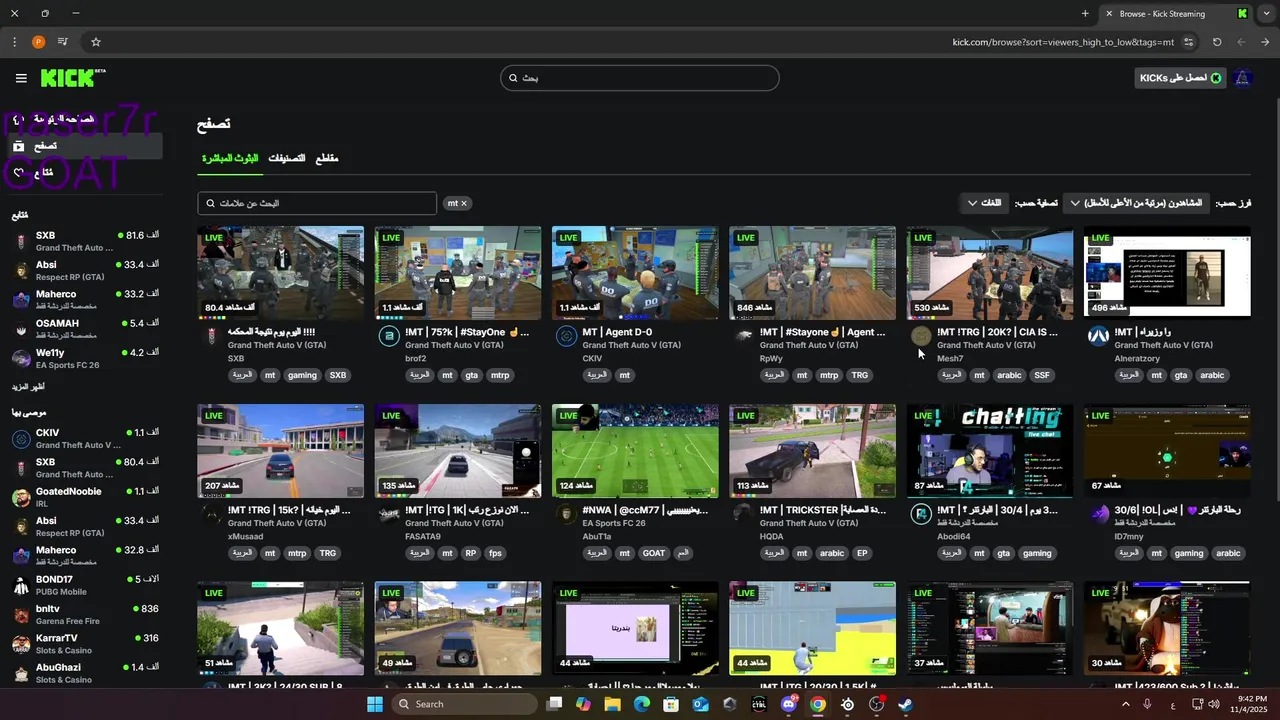
Task: Open File Explorer from taskbar
Action: [x=612, y=704]
